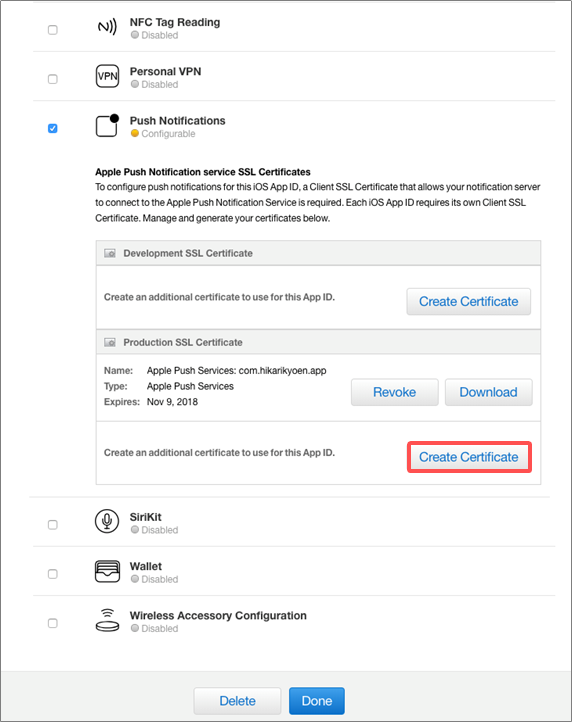Screen dimensions: 572x722
Task: Click the SiriKit microphone icon
Action: 107,521
